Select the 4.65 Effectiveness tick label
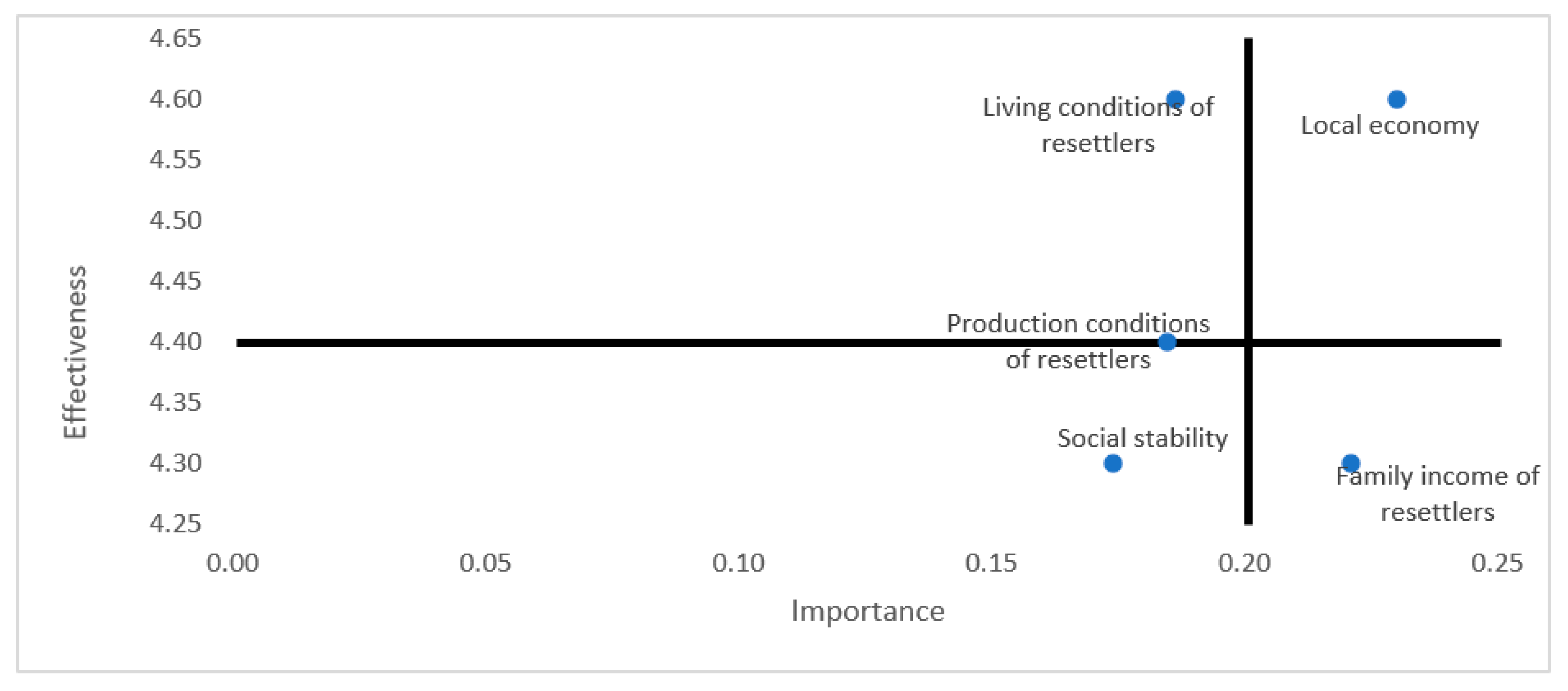This screenshot has height=691, width=1568. tap(175, 38)
